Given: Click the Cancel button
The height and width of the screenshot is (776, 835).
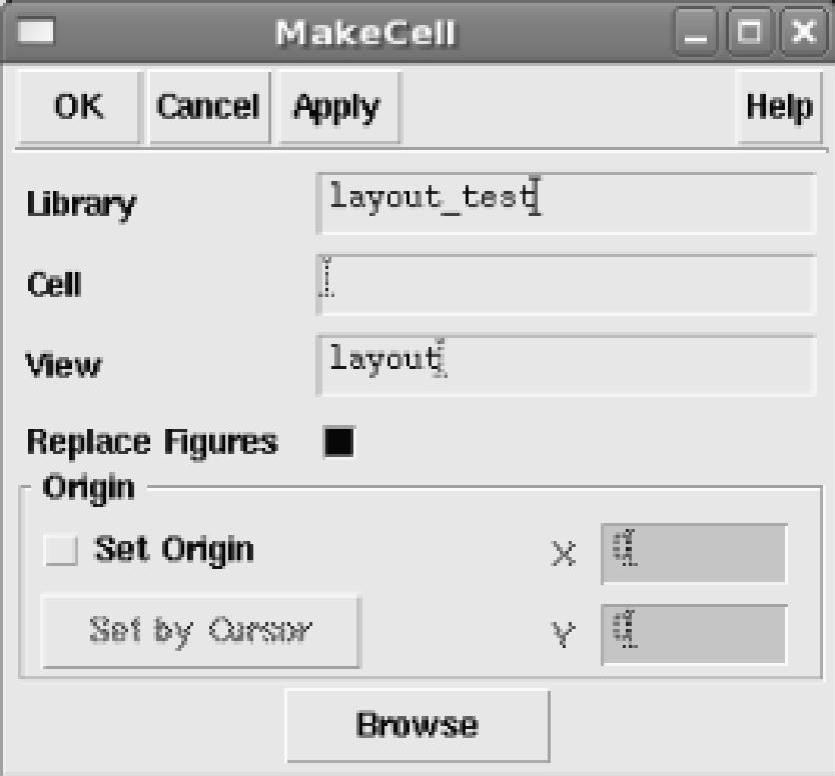Looking at the screenshot, I should coord(209,107).
